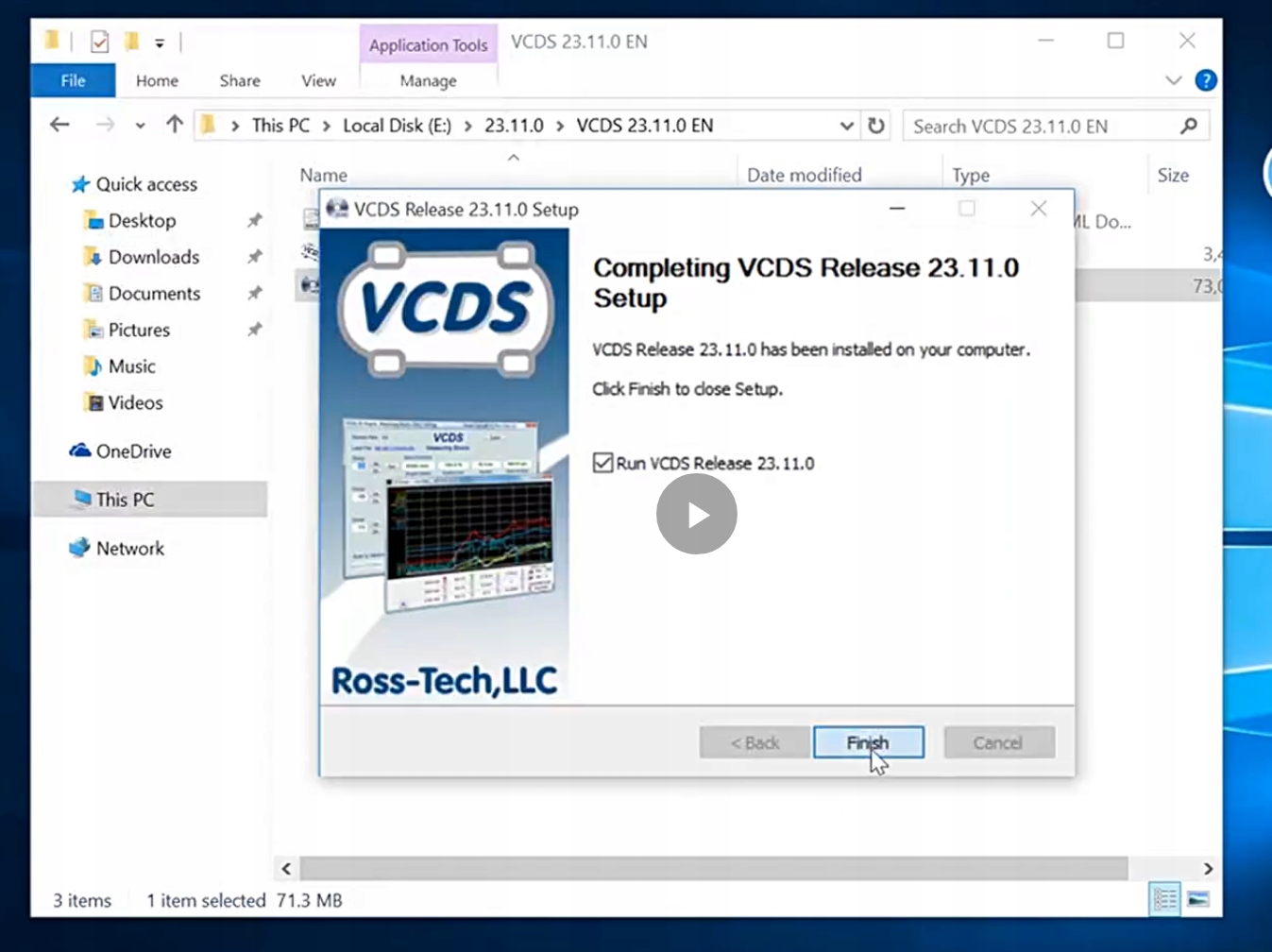Open the recent locations dropdown arrow
This screenshot has height=952, width=1272.
click(x=140, y=126)
